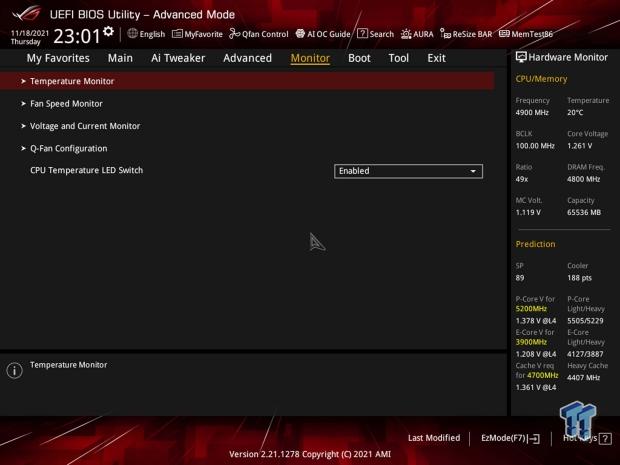Open the Ai Tweaker tab
Image resolution: width=620 pixels, height=465 pixels.
178,58
